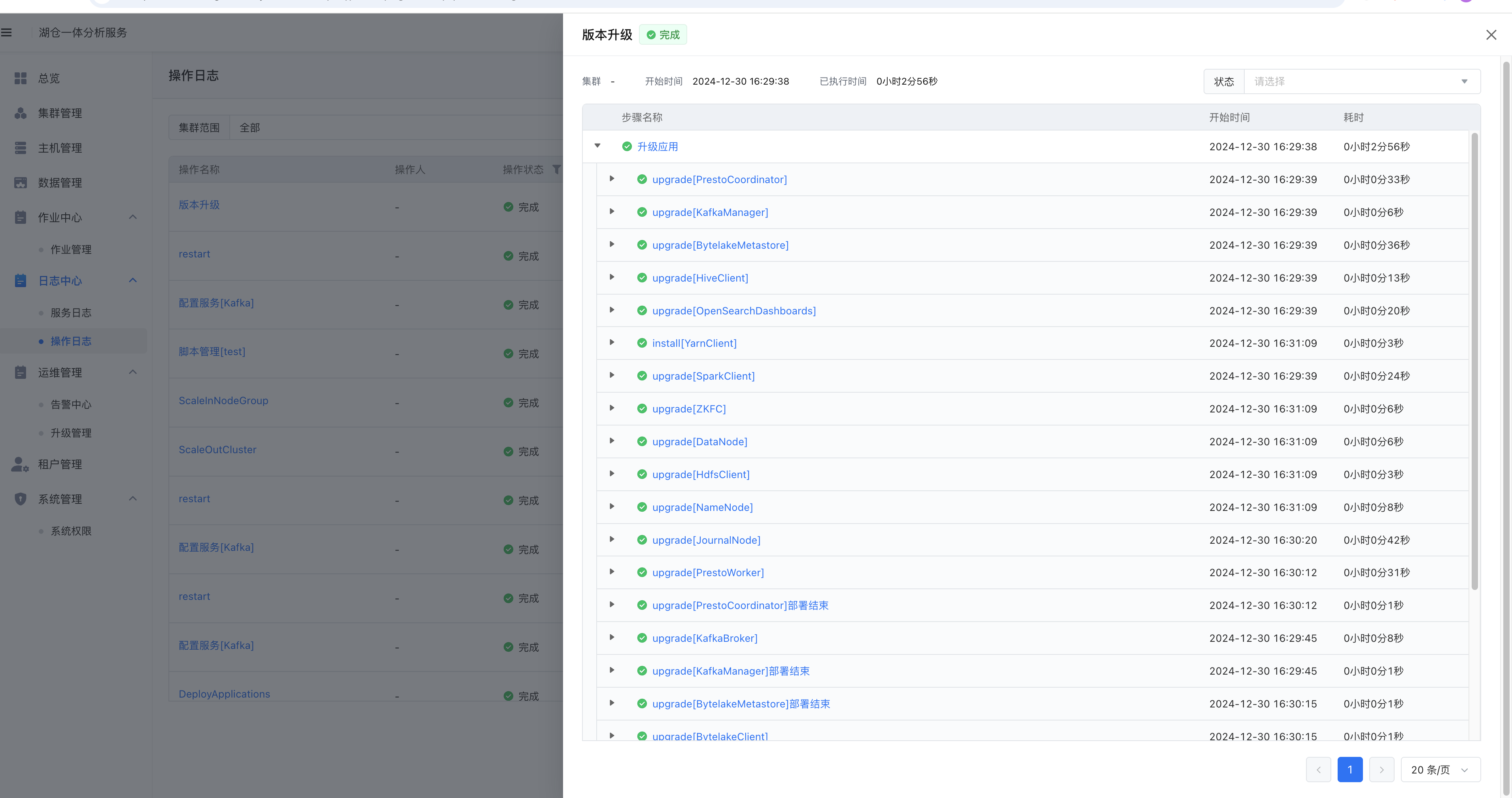Expand the upgrade[OpenSearchDashboards] step
Image resolution: width=1512 pixels, height=798 pixels.
click(x=612, y=310)
